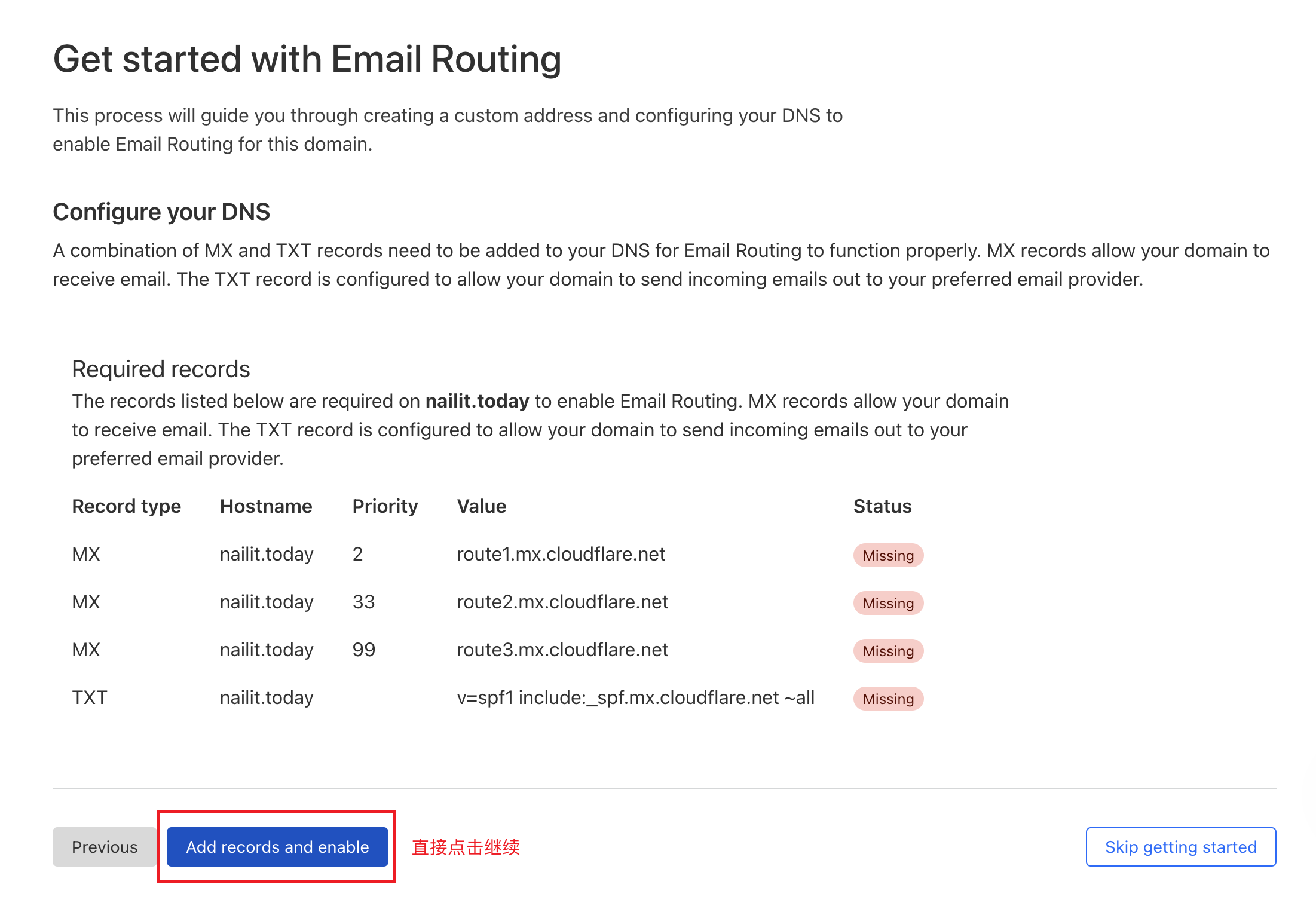
Task: Click the Missing badge on the TXT record row
Action: [887, 699]
